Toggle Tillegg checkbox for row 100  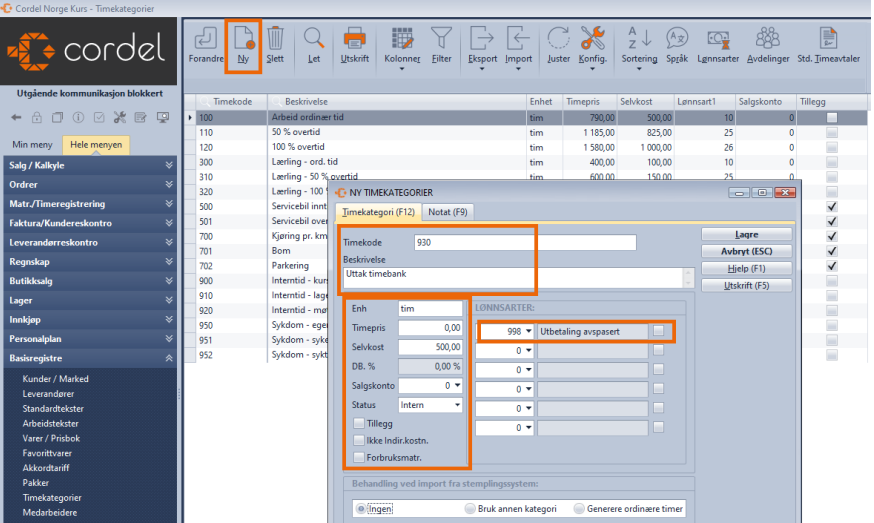(832, 118)
